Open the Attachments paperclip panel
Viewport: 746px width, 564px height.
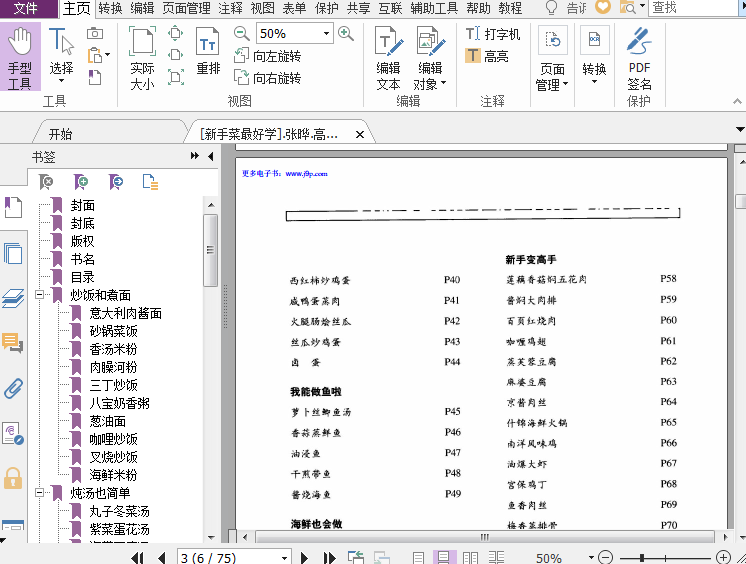click(13, 389)
